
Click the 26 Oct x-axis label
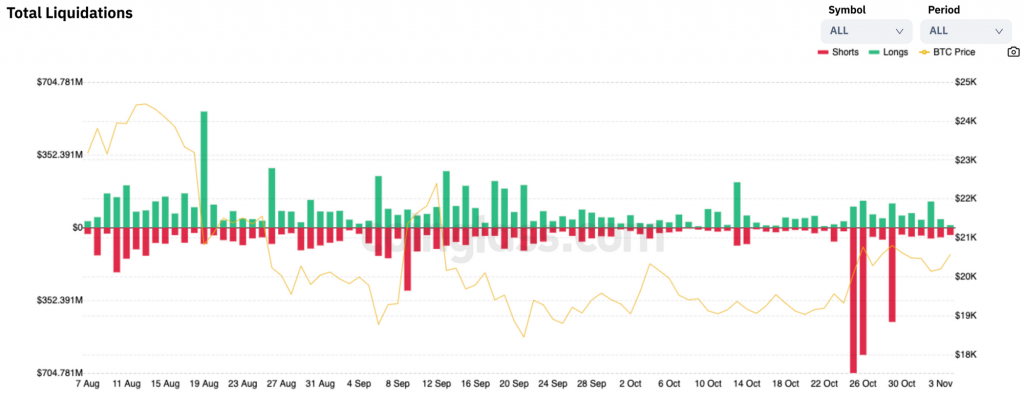[863, 384]
